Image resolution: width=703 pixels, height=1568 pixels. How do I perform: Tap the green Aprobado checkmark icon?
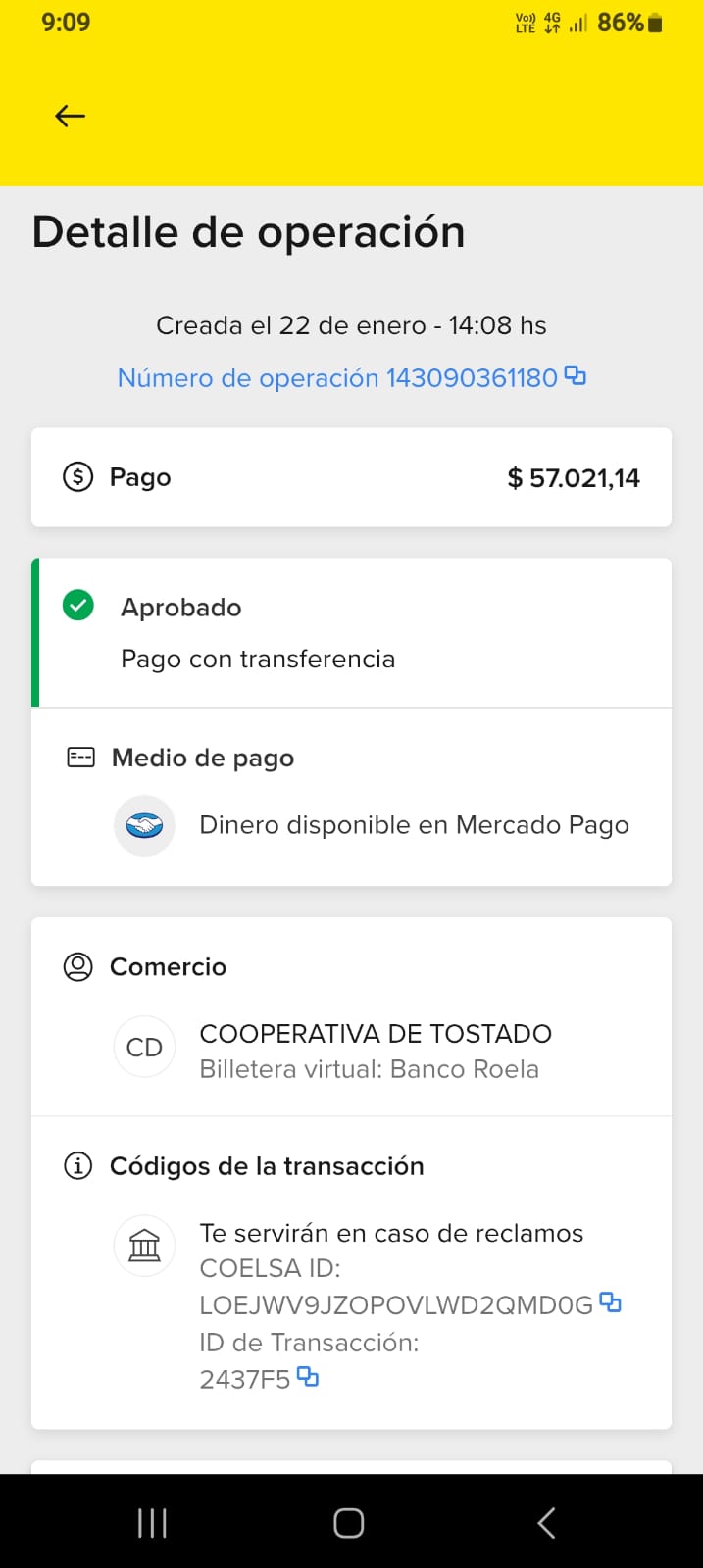(x=78, y=606)
